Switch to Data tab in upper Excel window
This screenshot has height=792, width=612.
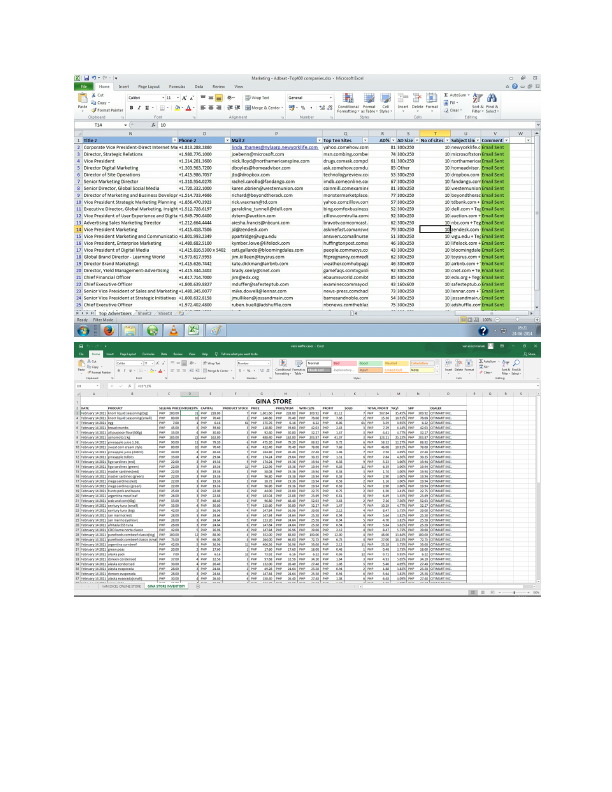click(x=199, y=87)
